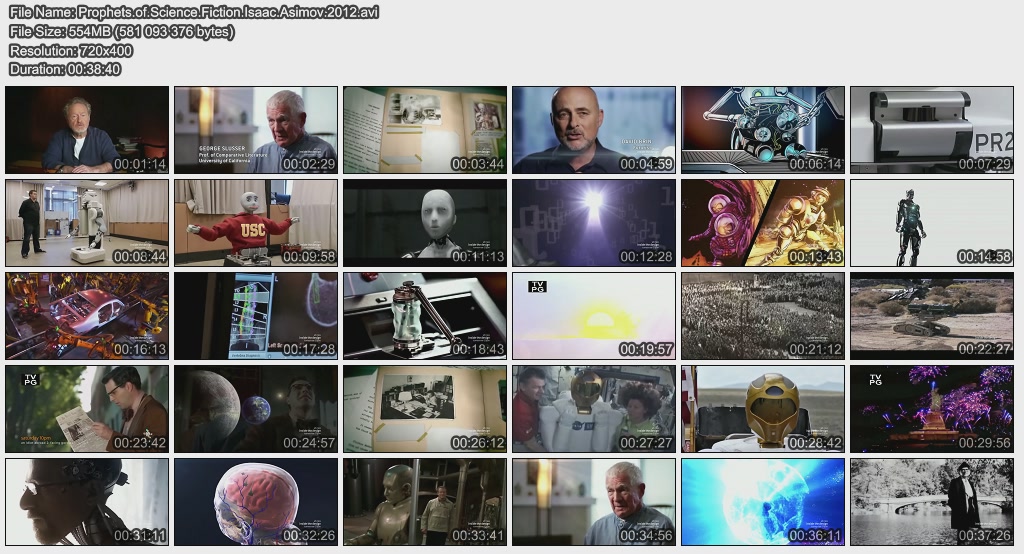Select the George Slusser frame at 00:02:29

(x=256, y=130)
